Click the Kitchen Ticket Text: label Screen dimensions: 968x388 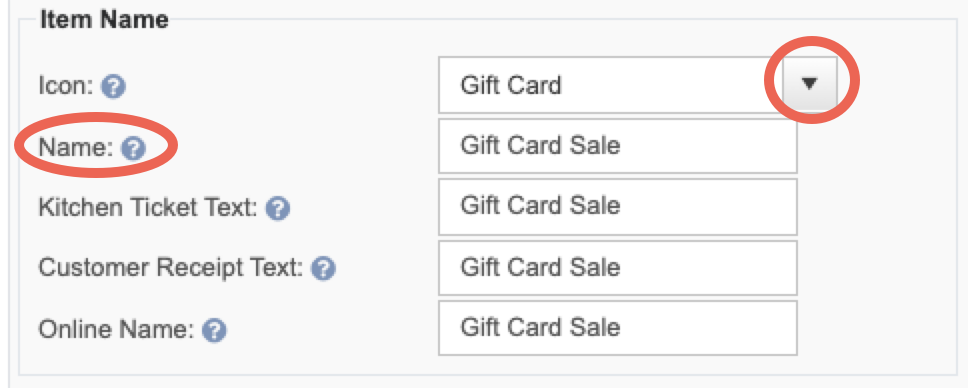click(x=148, y=208)
